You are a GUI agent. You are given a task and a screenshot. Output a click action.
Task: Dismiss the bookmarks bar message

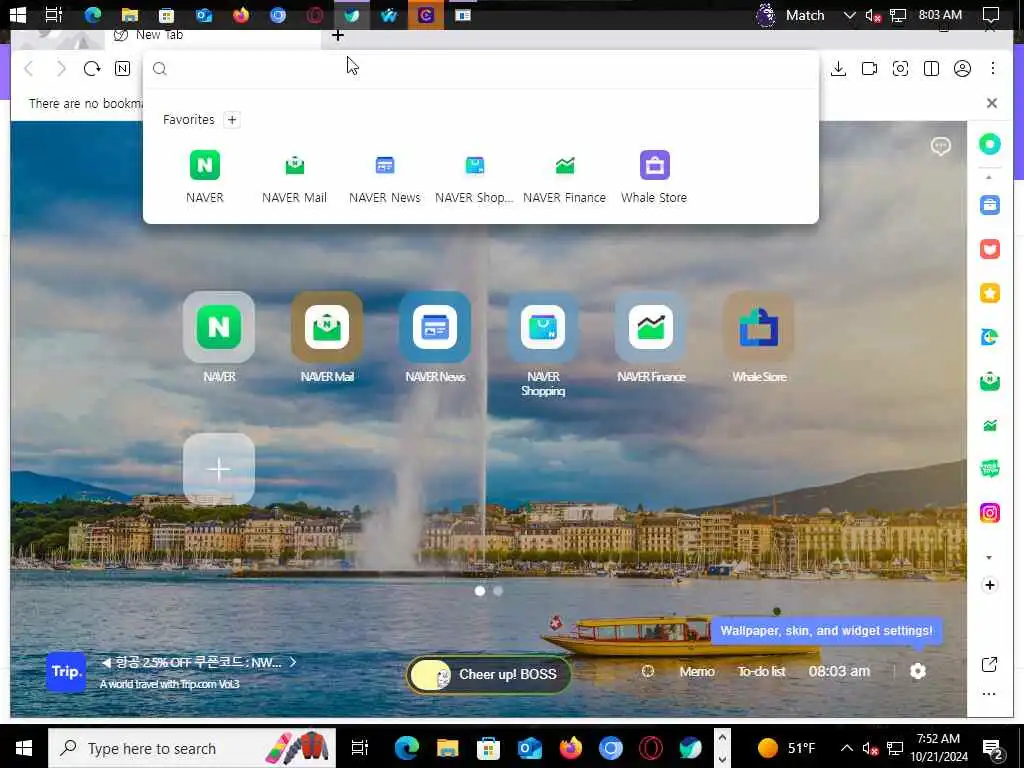click(992, 103)
